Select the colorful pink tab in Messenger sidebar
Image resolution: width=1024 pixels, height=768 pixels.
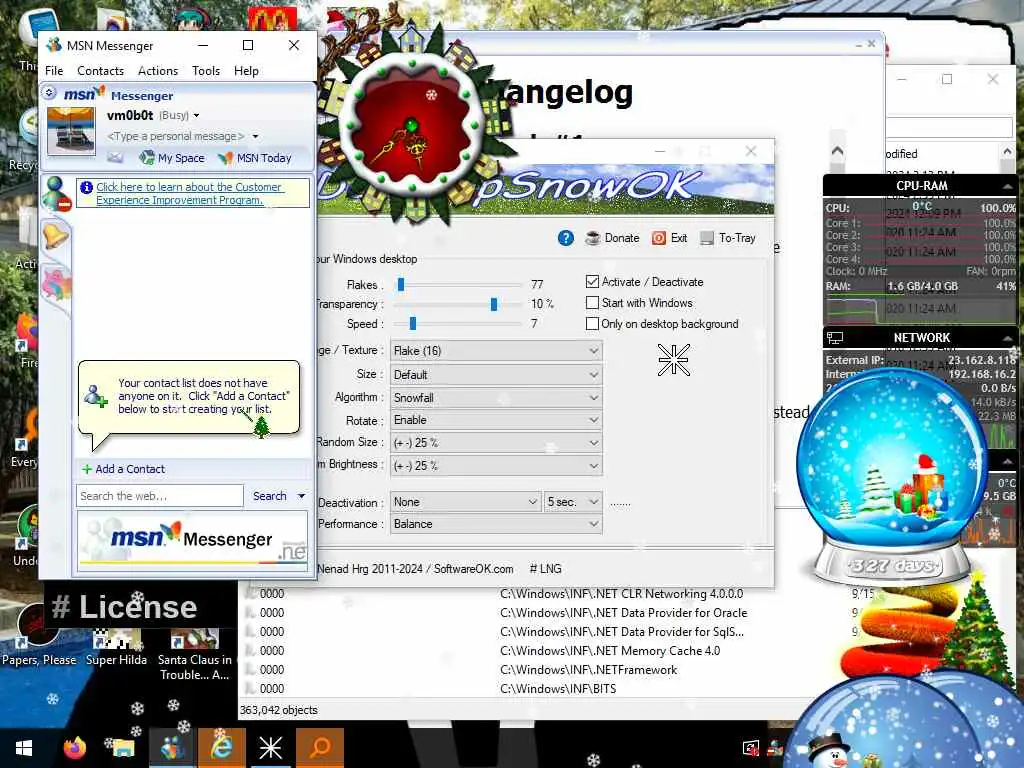point(56,285)
